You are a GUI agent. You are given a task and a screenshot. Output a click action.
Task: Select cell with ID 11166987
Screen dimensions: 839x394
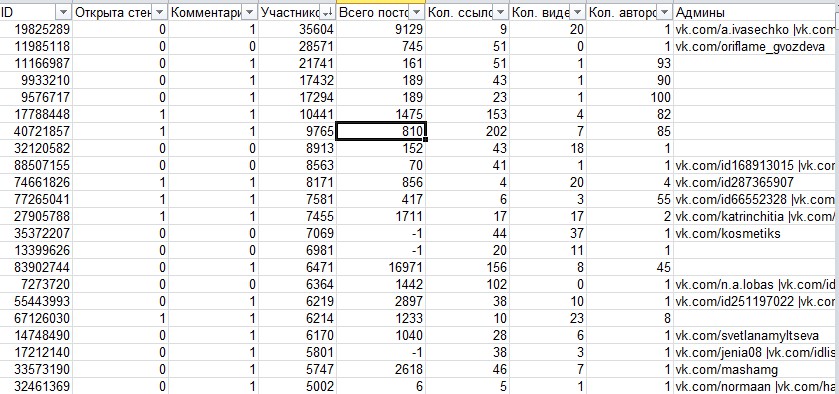pos(36,64)
